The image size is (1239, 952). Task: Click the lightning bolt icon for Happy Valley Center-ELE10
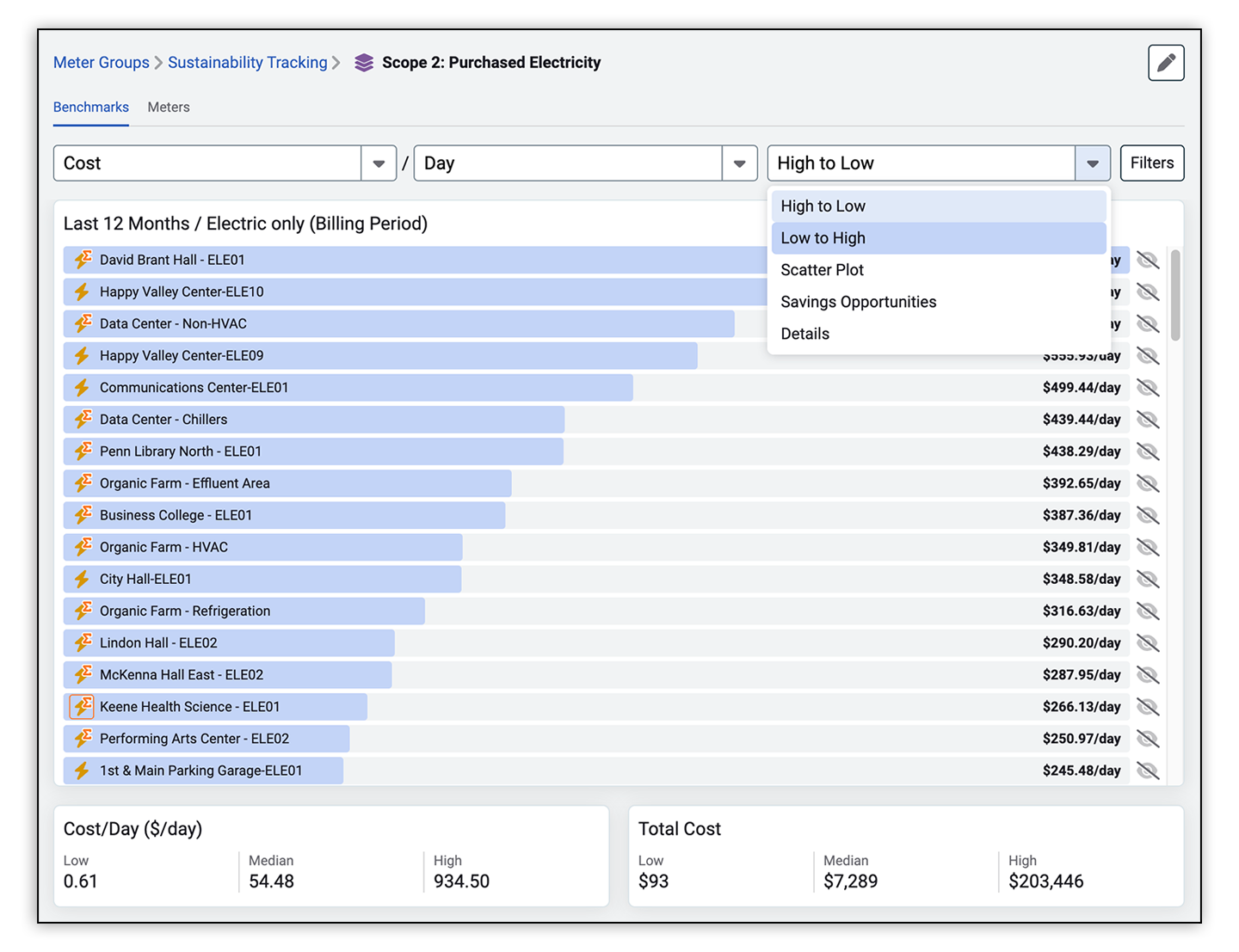pos(83,292)
